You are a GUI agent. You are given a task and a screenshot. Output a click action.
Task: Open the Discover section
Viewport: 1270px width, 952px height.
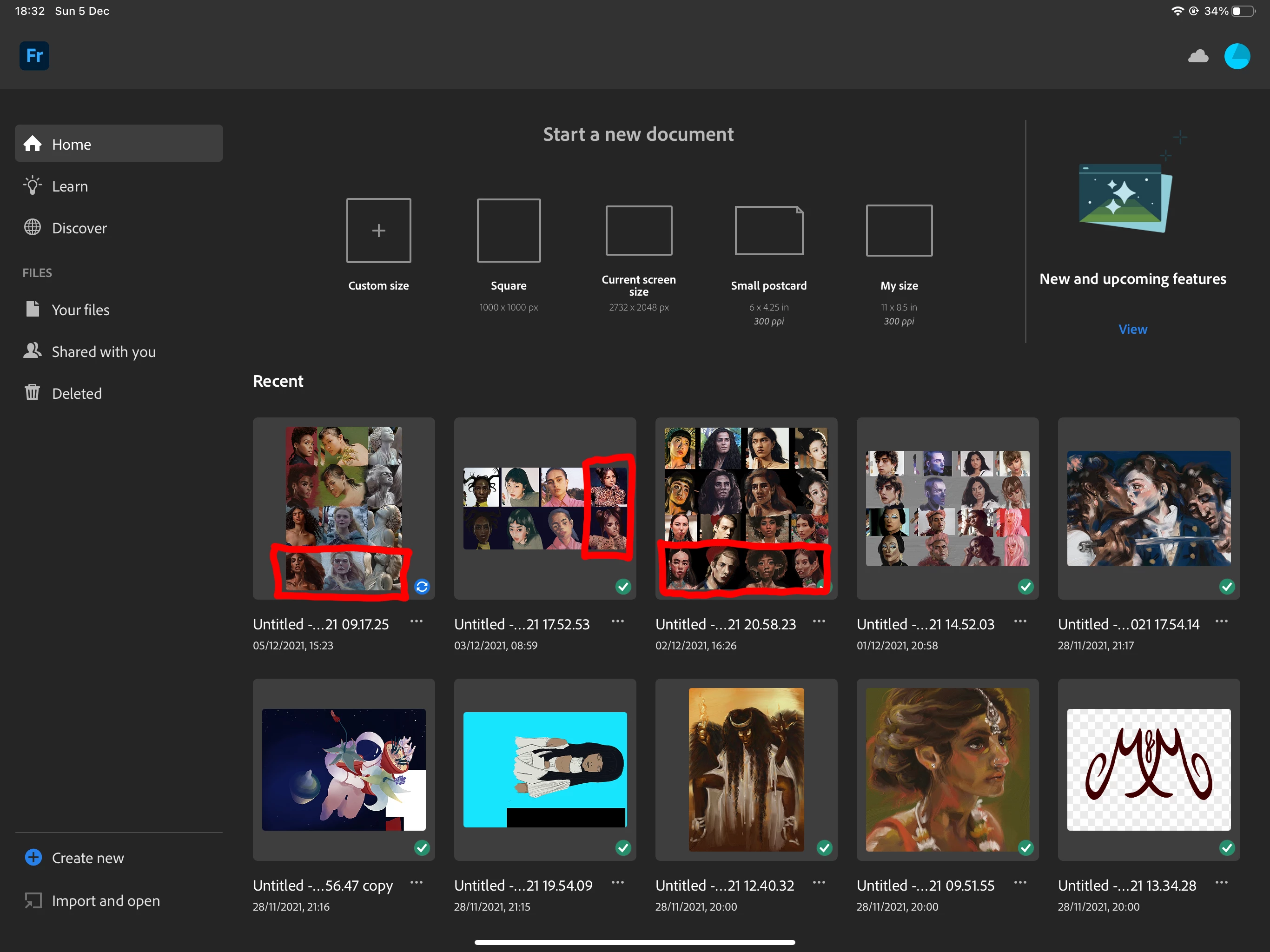pyautogui.click(x=79, y=228)
